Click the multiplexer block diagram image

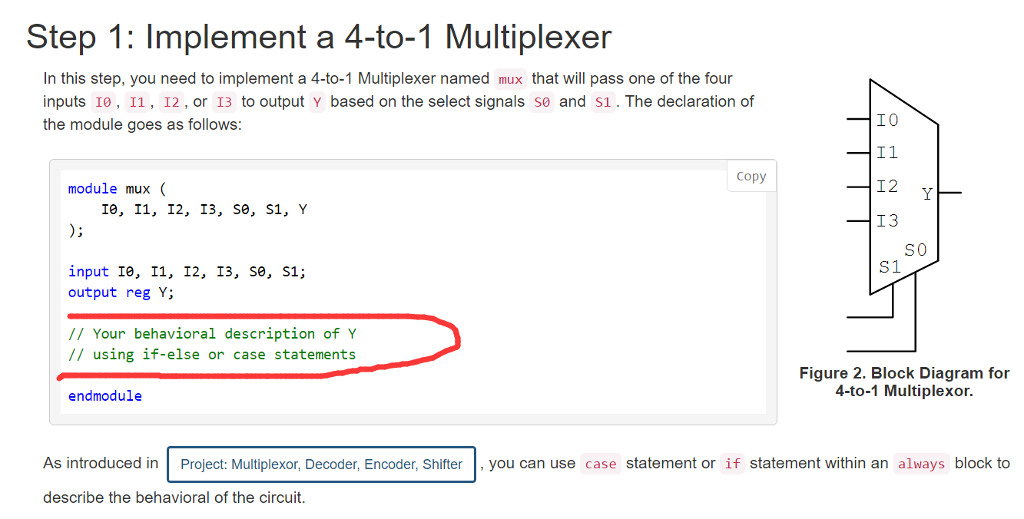pos(904,215)
